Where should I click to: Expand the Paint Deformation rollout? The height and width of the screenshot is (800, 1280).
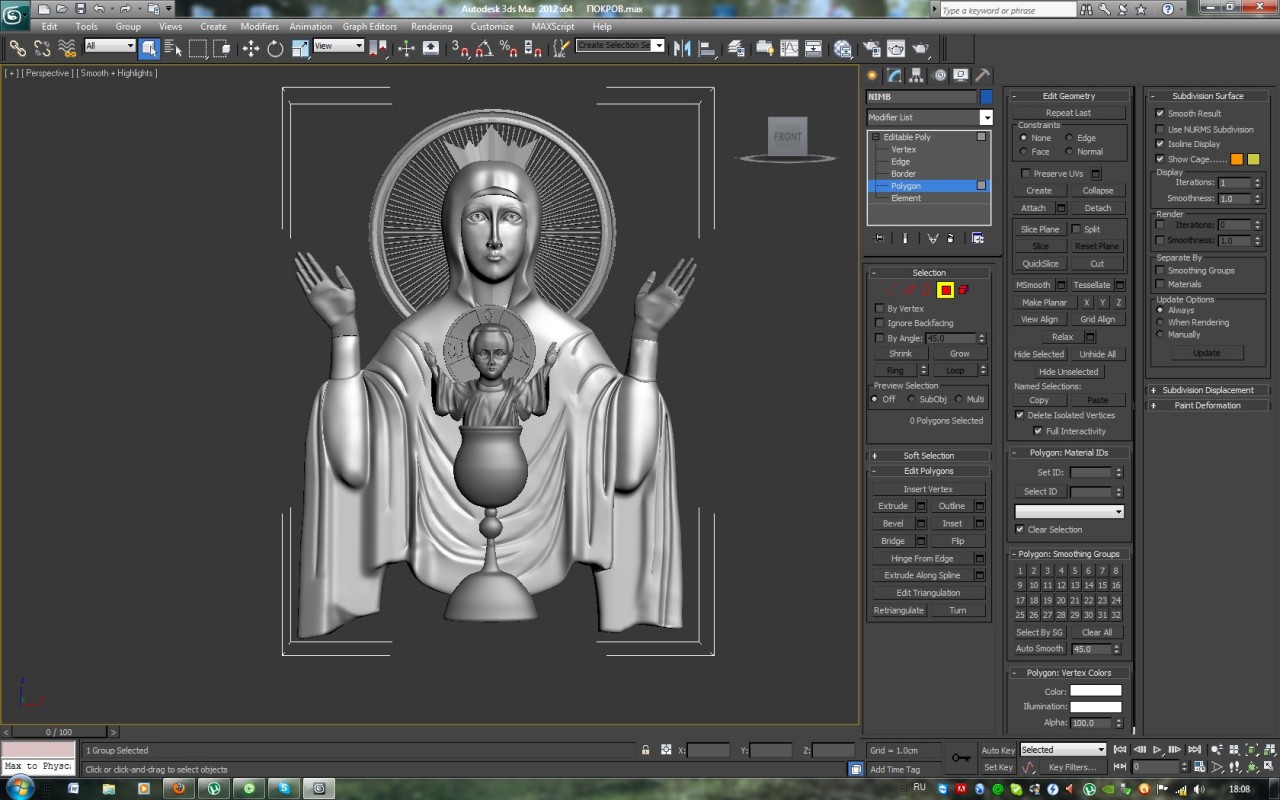point(1206,405)
